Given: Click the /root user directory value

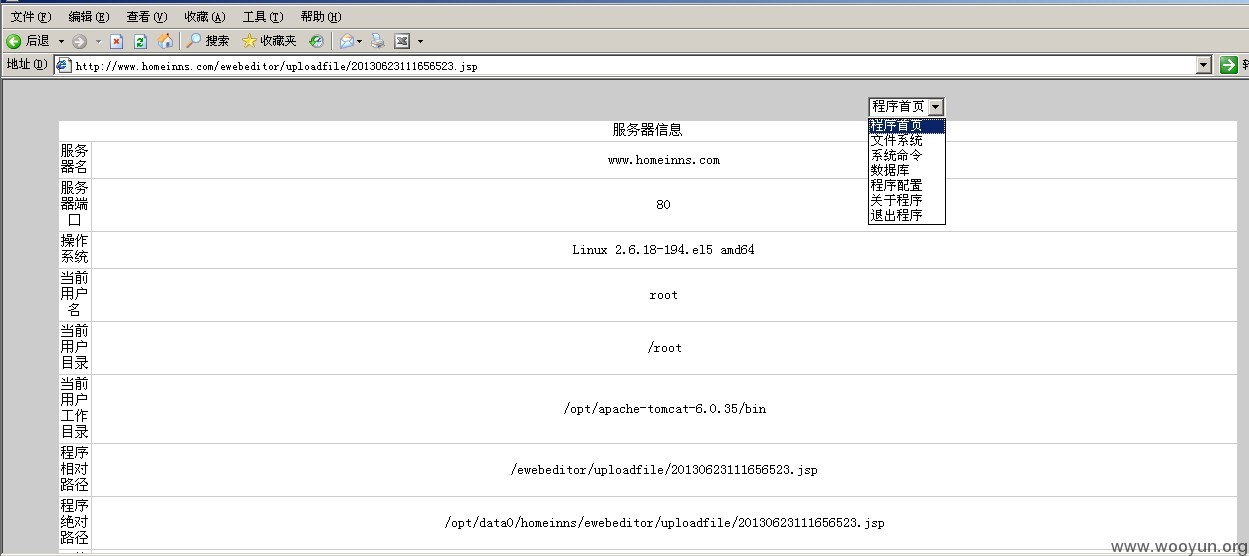Looking at the screenshot, I should [665, 348].
